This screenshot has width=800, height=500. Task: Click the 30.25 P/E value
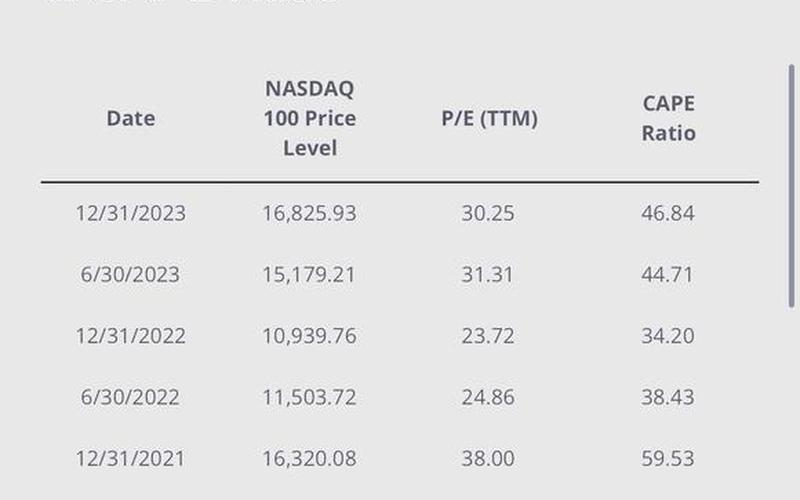[488, 213]
